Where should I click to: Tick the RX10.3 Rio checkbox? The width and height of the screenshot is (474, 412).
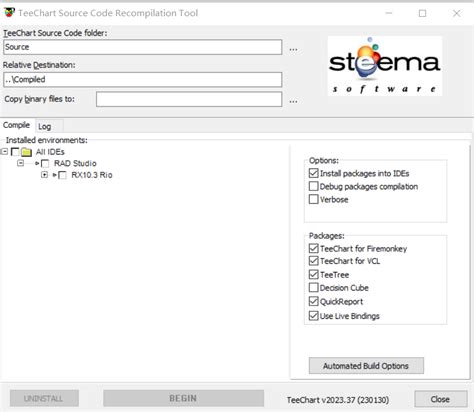(x=62, y=175)
